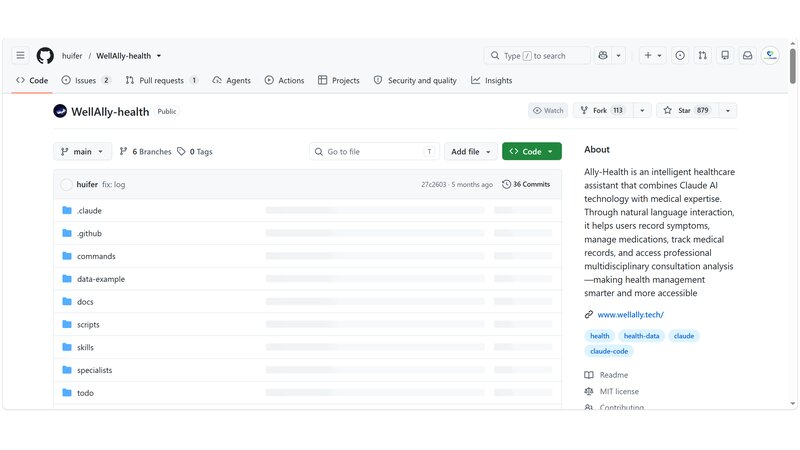Screen dimensions: 800x450
Task: Open the Copilot chat icon
Action: [x=603, y=55]
